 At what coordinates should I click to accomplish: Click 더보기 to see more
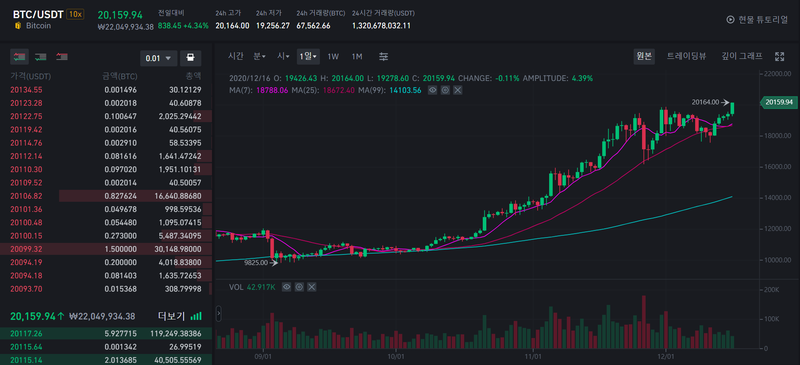point(170,317)
